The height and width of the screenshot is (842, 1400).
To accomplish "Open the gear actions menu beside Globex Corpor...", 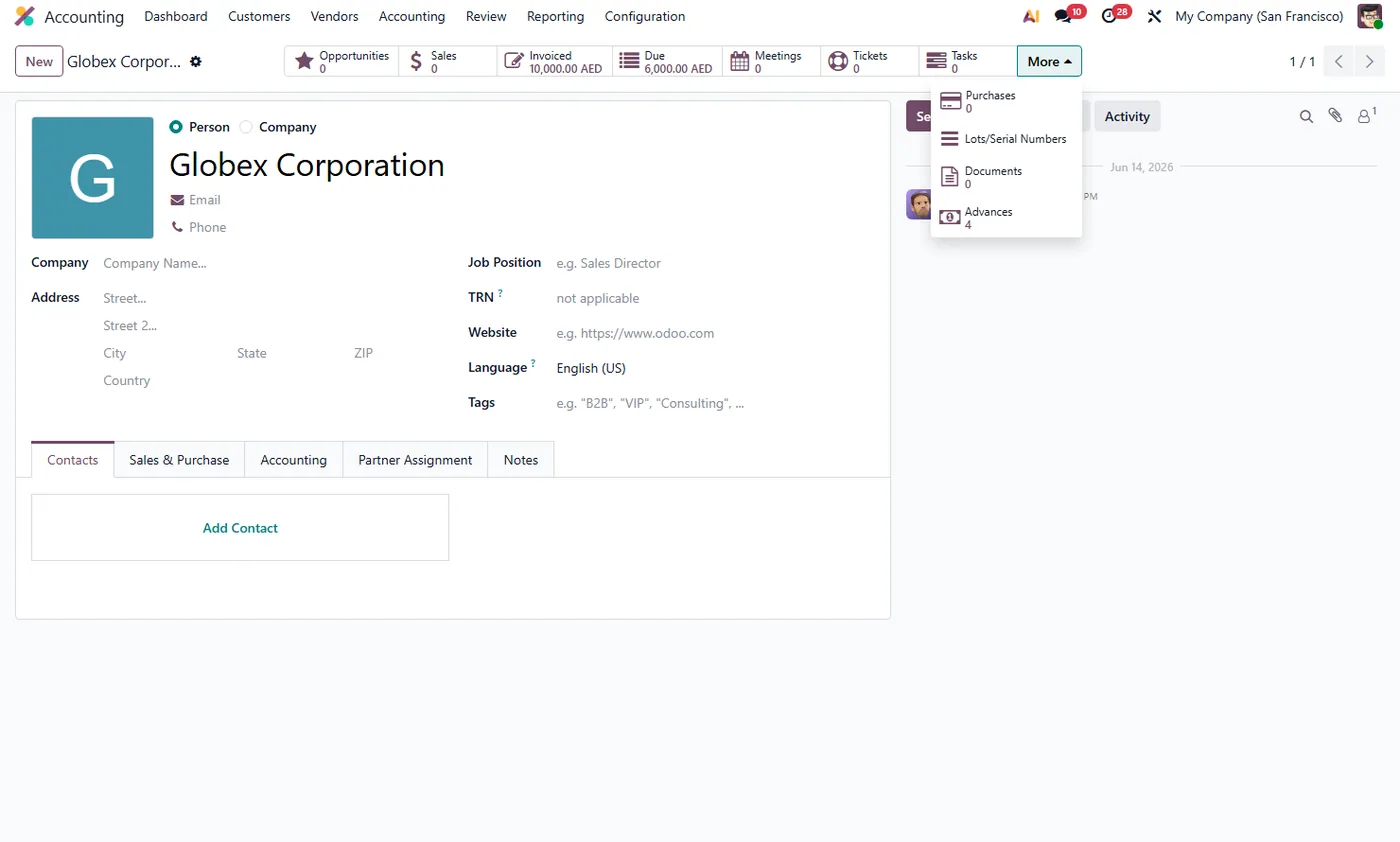I will (196, 62).
